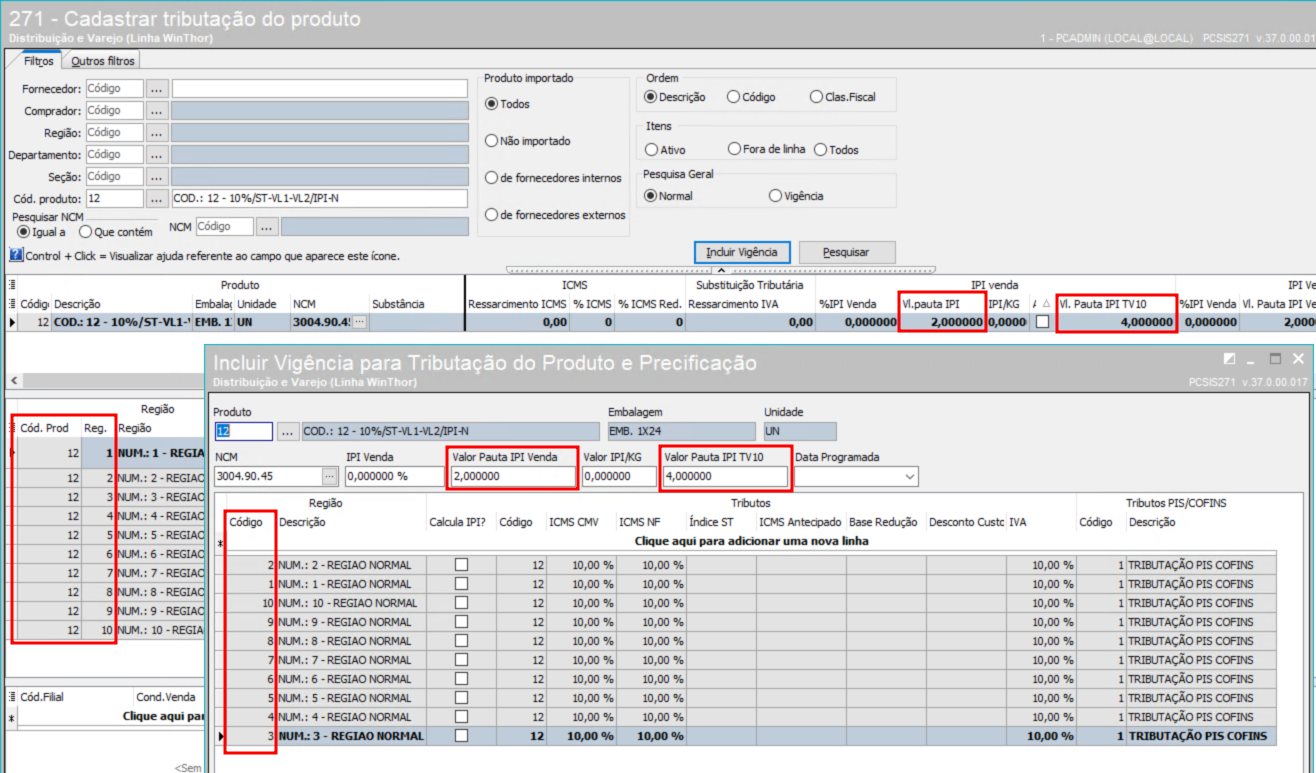Image resolution: width=1316 pixels, height=773 pixels.
Task: Tick Calcula IPI? checkbox for NUM.: 3 row
Action: pos(461,736)
